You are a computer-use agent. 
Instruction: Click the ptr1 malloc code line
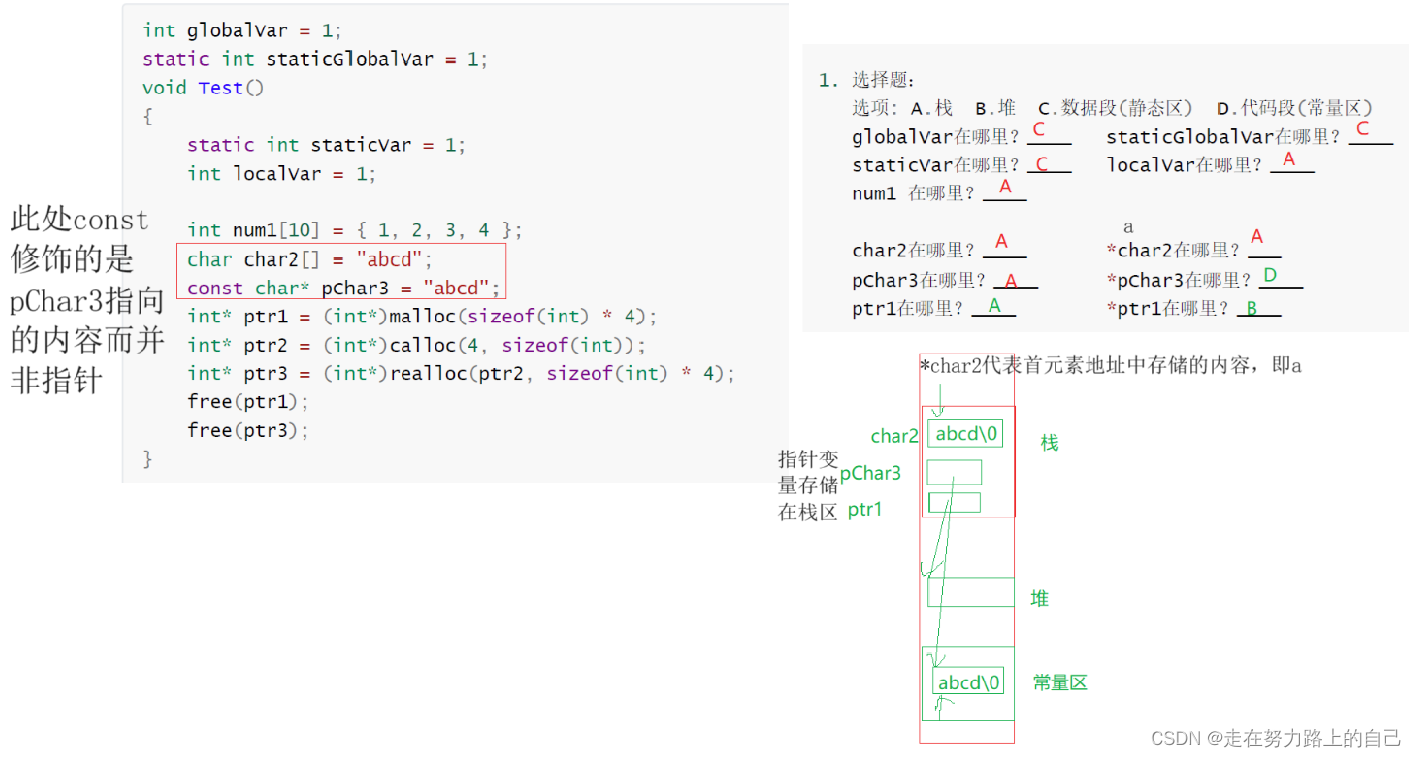[422, 317]
